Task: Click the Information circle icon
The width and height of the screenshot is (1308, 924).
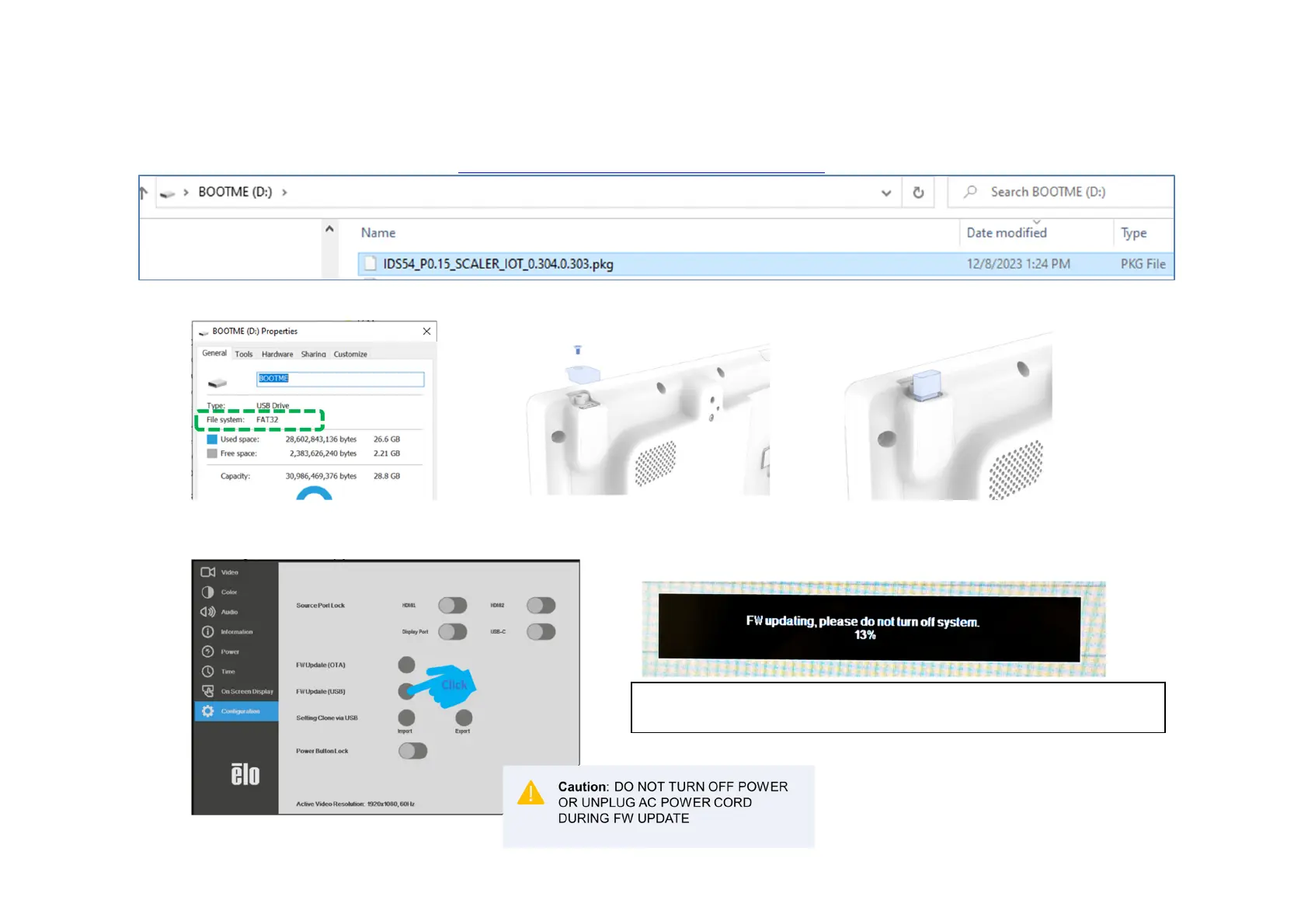Action: tap(207, 632)
